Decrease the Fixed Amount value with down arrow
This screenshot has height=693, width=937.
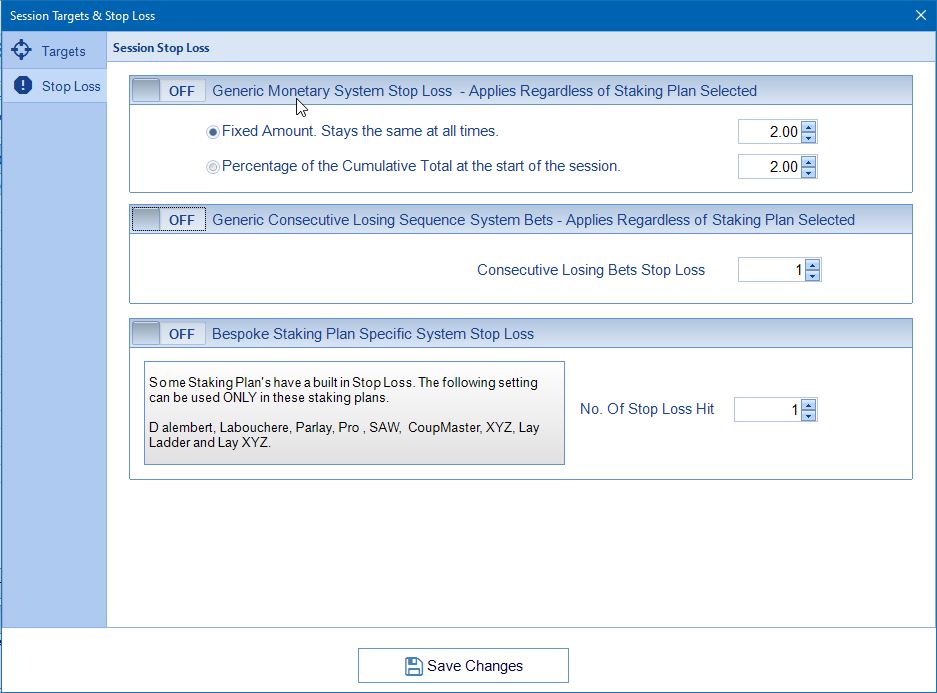(809, 137)
